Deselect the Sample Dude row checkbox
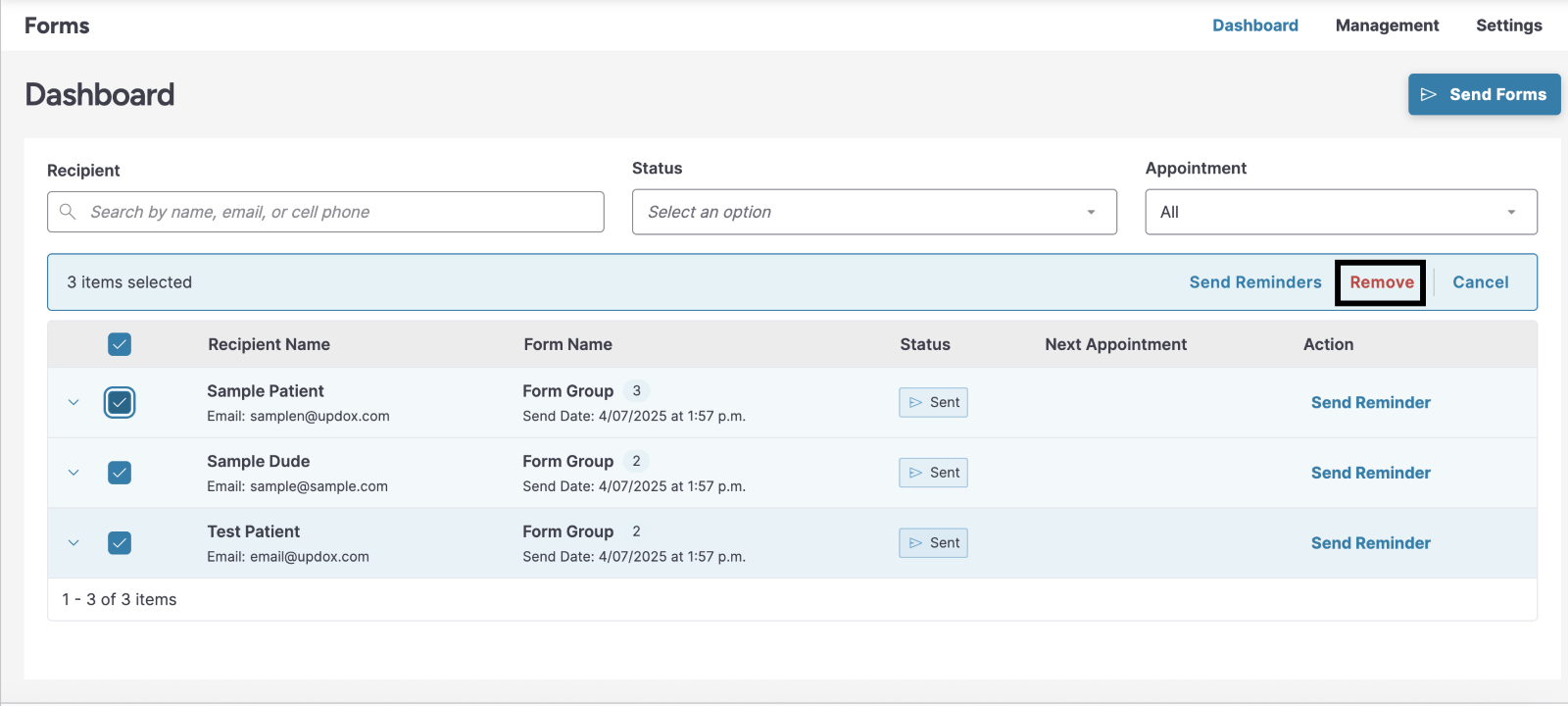Viewport: 1568px width, 706px height. click(120, 473)
